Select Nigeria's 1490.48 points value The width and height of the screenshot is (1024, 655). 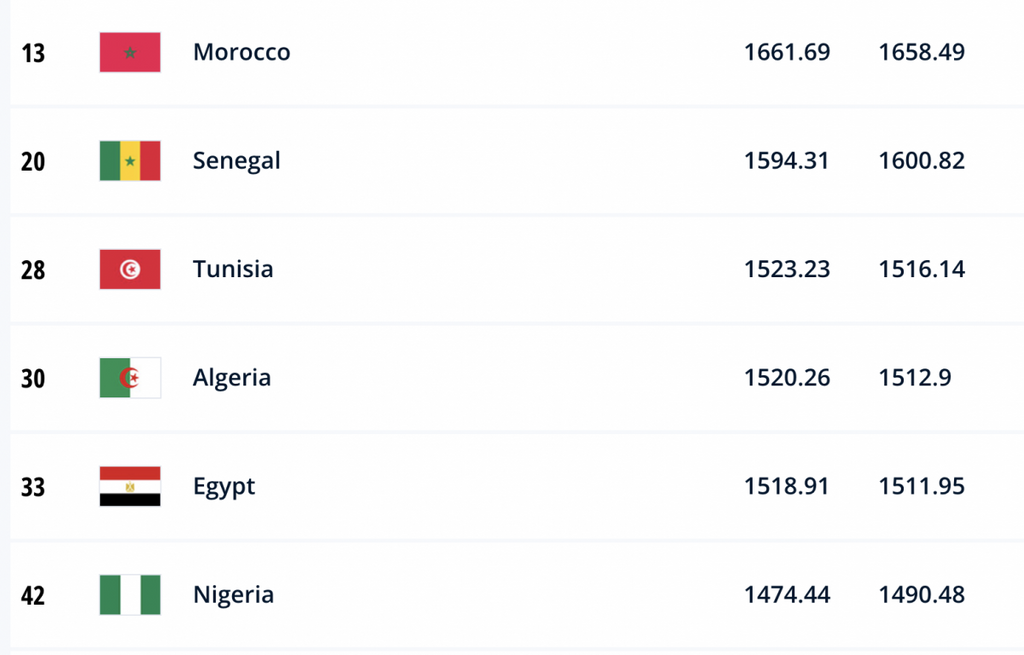tap(921, 595)
